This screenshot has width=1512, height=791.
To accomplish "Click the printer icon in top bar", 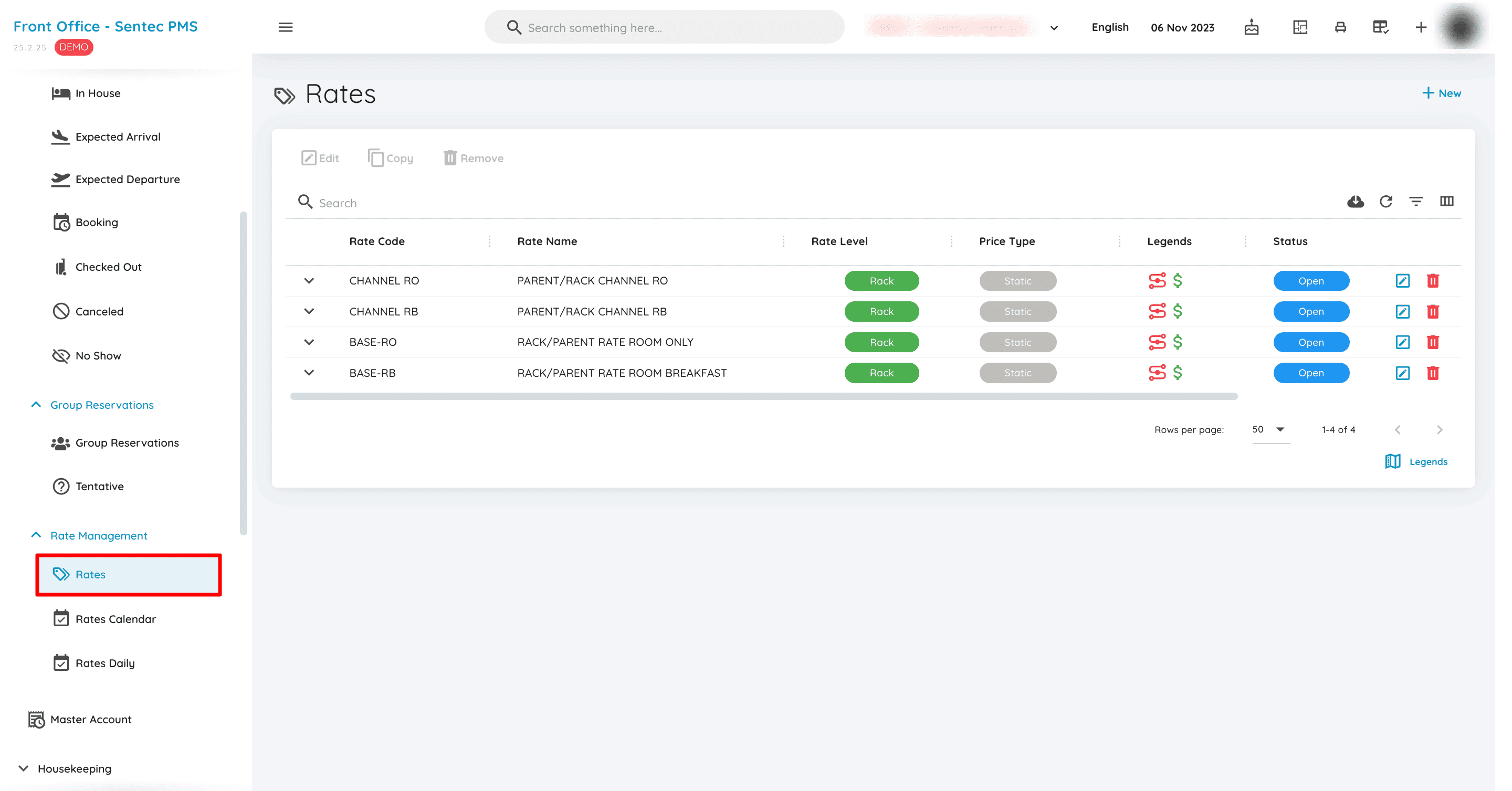I will pyautogui.click(x=1341, y=27).
